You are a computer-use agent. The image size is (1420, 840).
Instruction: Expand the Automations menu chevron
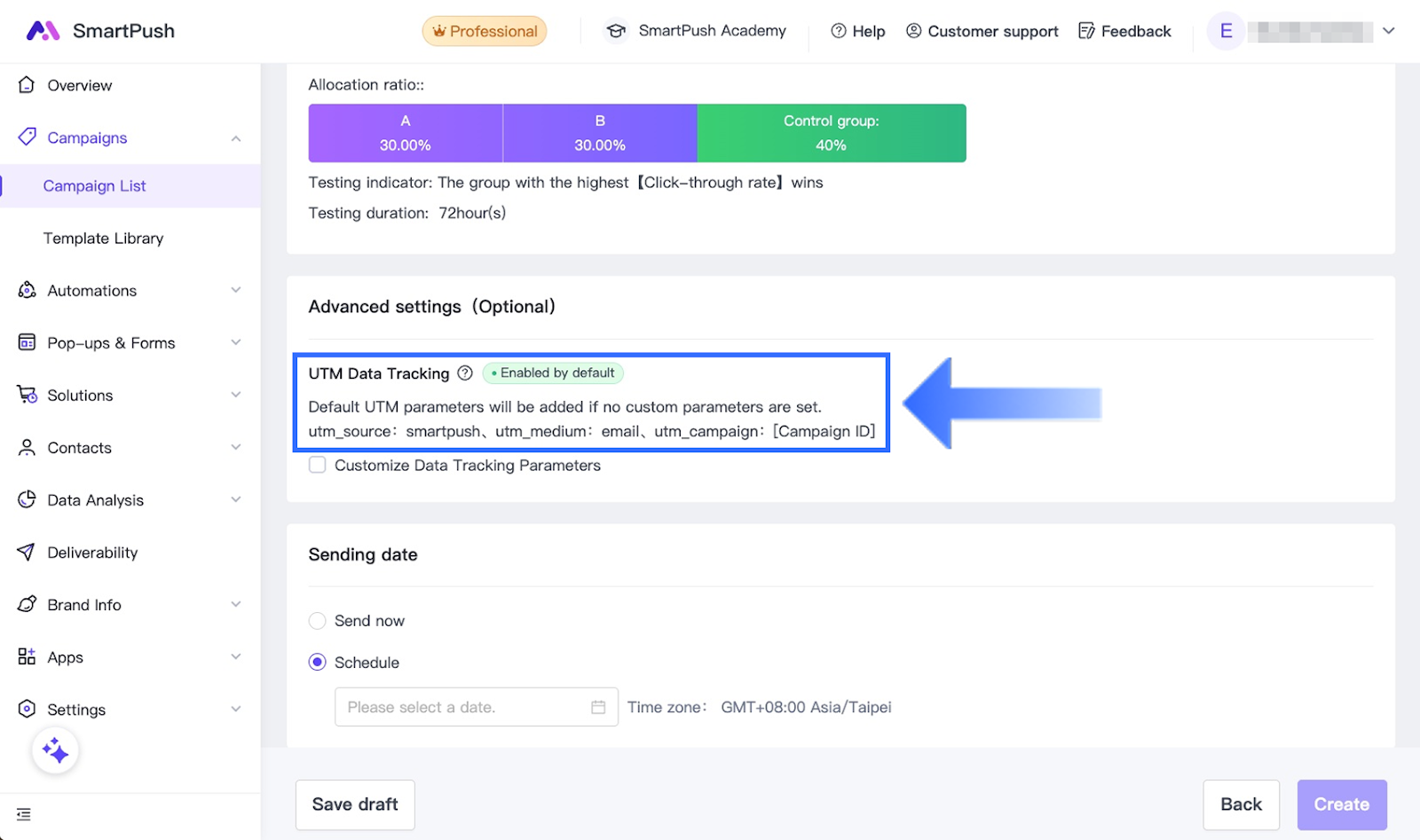[x=236, y=290]
